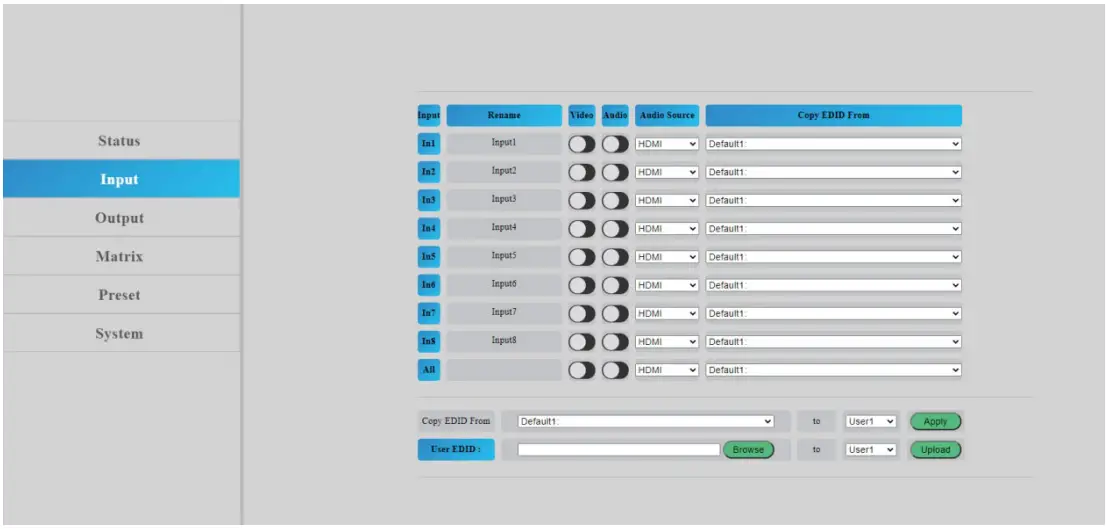
Task: Open Copy EDID From dropdown for Input3
Action: pyautogui.click(x=834, y=200)
